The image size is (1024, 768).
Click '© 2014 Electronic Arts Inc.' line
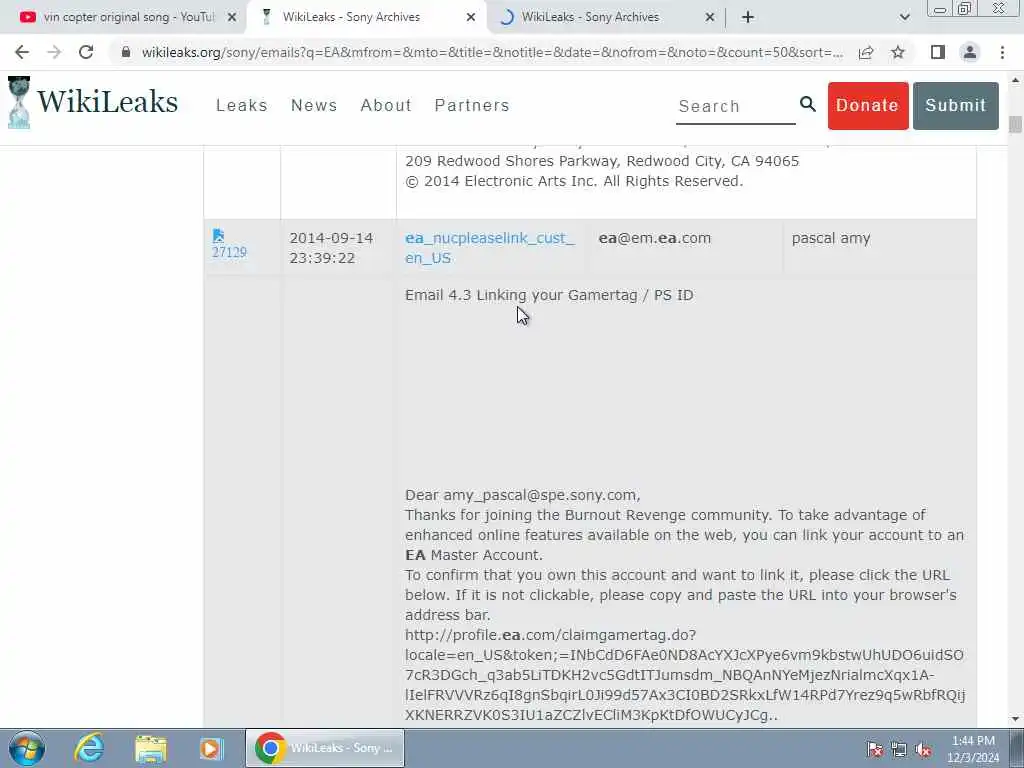click(x=574, y=181)
